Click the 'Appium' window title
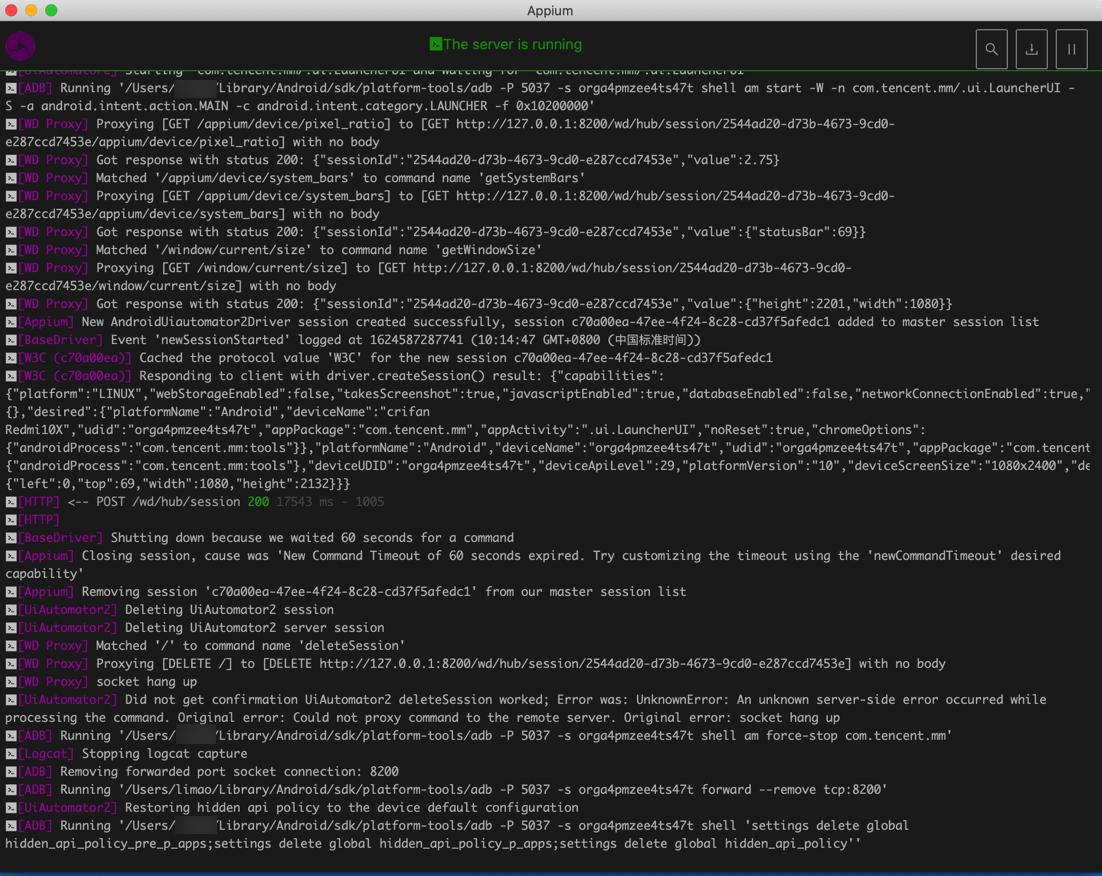 tap(550, 11)
